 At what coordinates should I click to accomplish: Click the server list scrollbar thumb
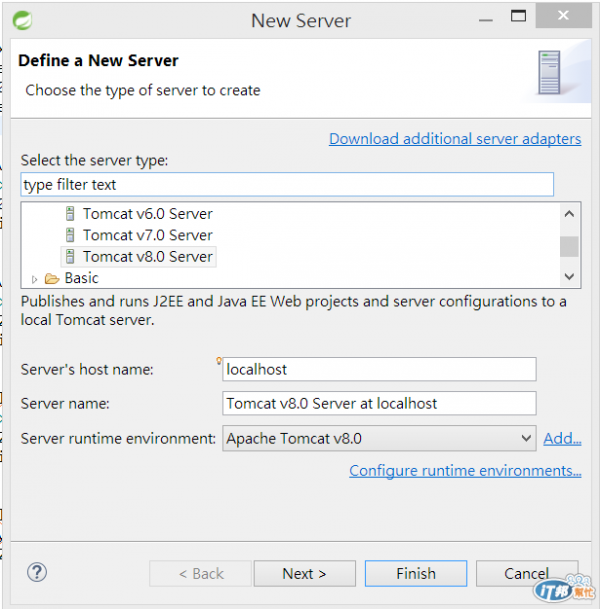click(569, 247)
